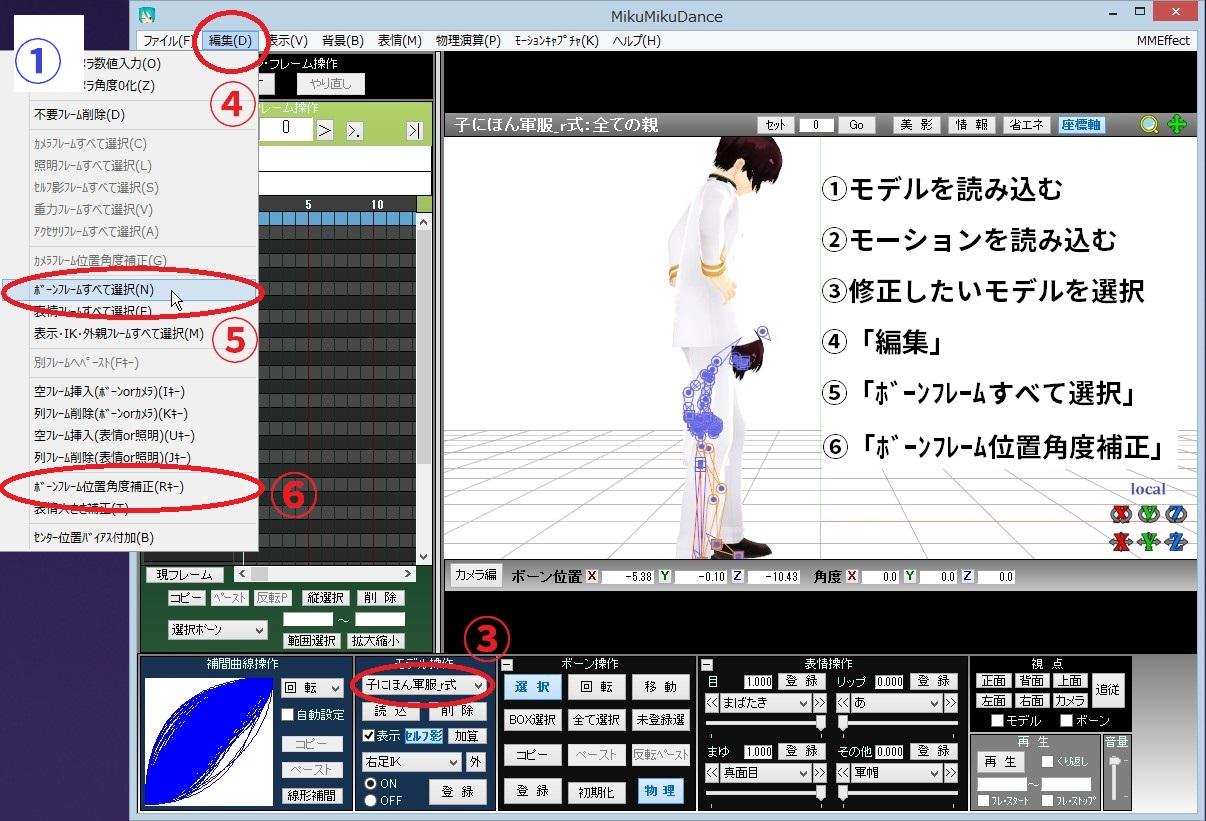Adjust the リップ morph slider
The width and height of the screenshot is (1206, 821).
[897, 723]
